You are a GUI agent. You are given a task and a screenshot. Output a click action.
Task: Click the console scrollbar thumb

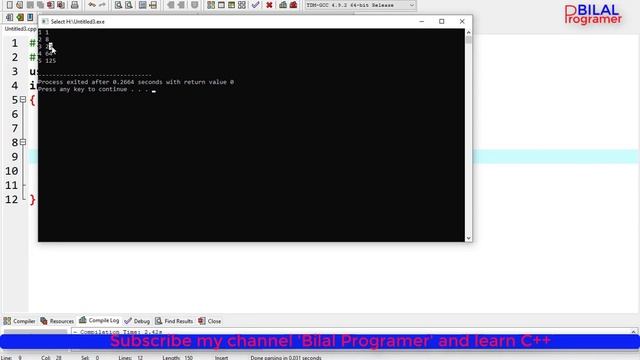click(468, 40)
